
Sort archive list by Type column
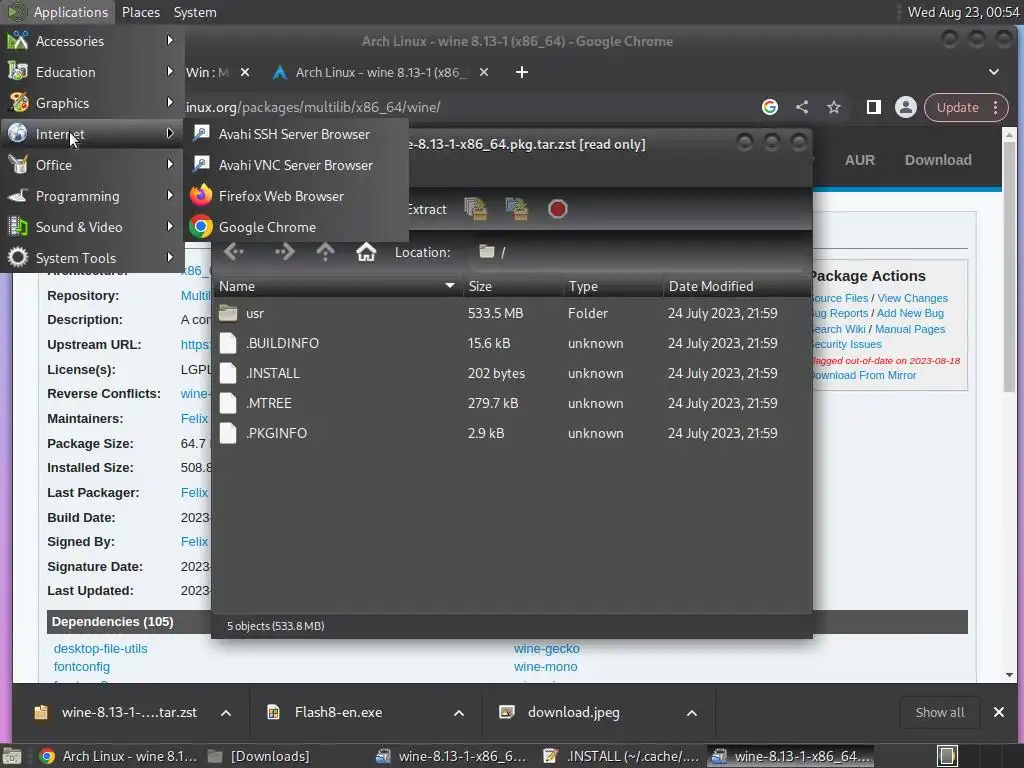point(613,286)
